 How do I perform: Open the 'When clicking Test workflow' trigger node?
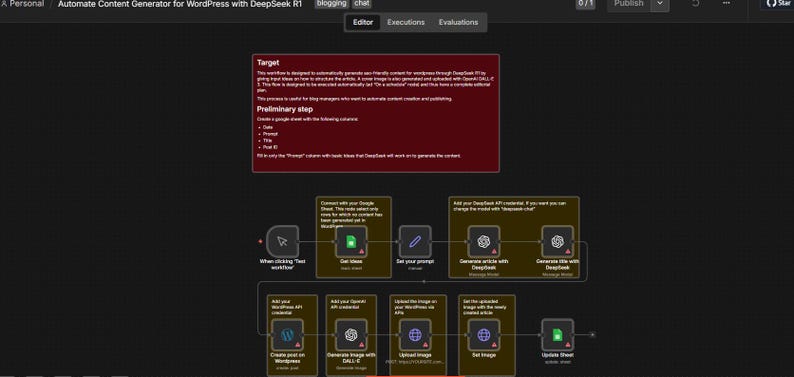click(x=282, y=241)
